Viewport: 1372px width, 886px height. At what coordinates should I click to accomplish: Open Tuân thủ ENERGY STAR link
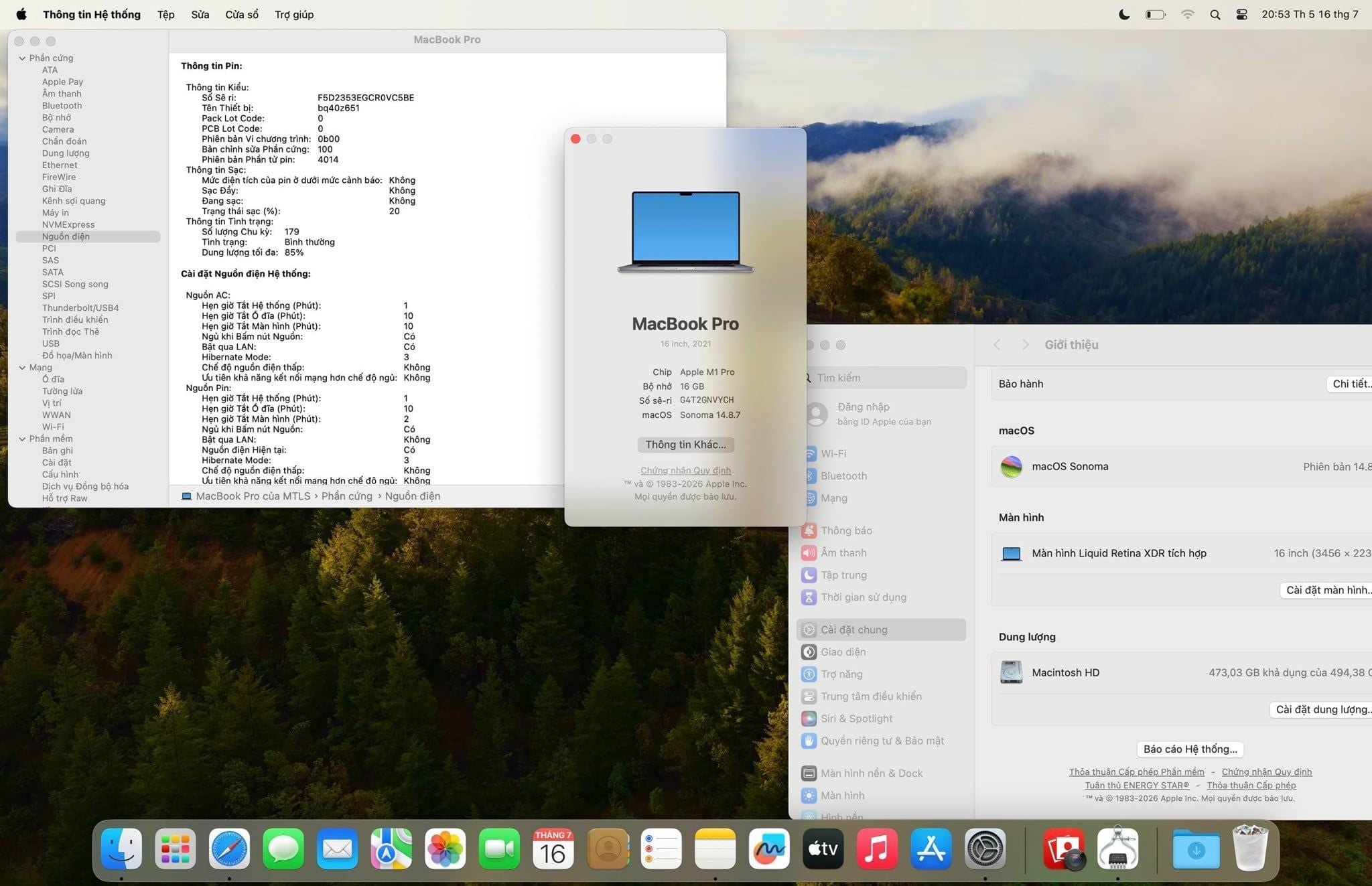click(x=1137, y=785)
